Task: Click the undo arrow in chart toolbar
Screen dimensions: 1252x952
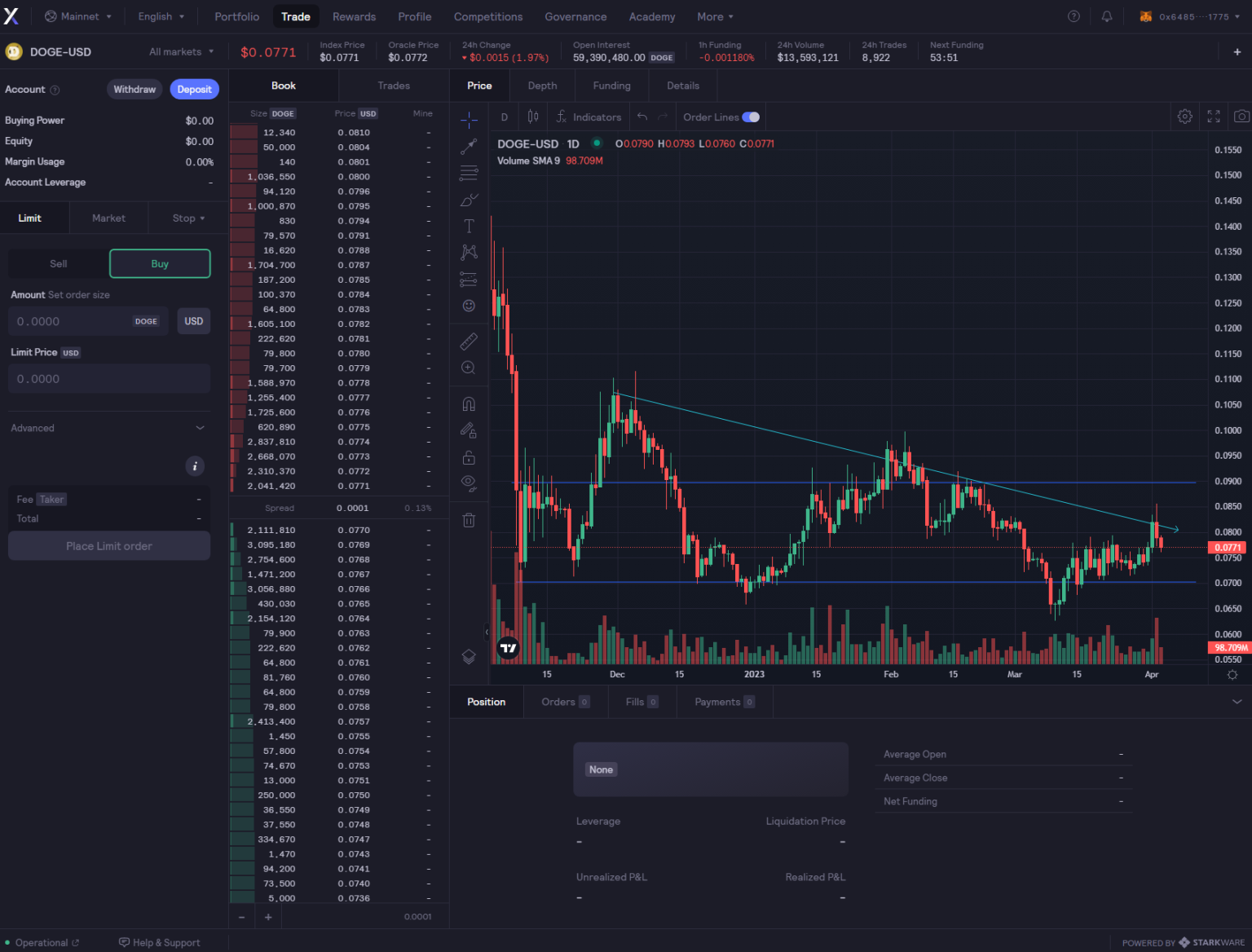Action: [642, 117]
